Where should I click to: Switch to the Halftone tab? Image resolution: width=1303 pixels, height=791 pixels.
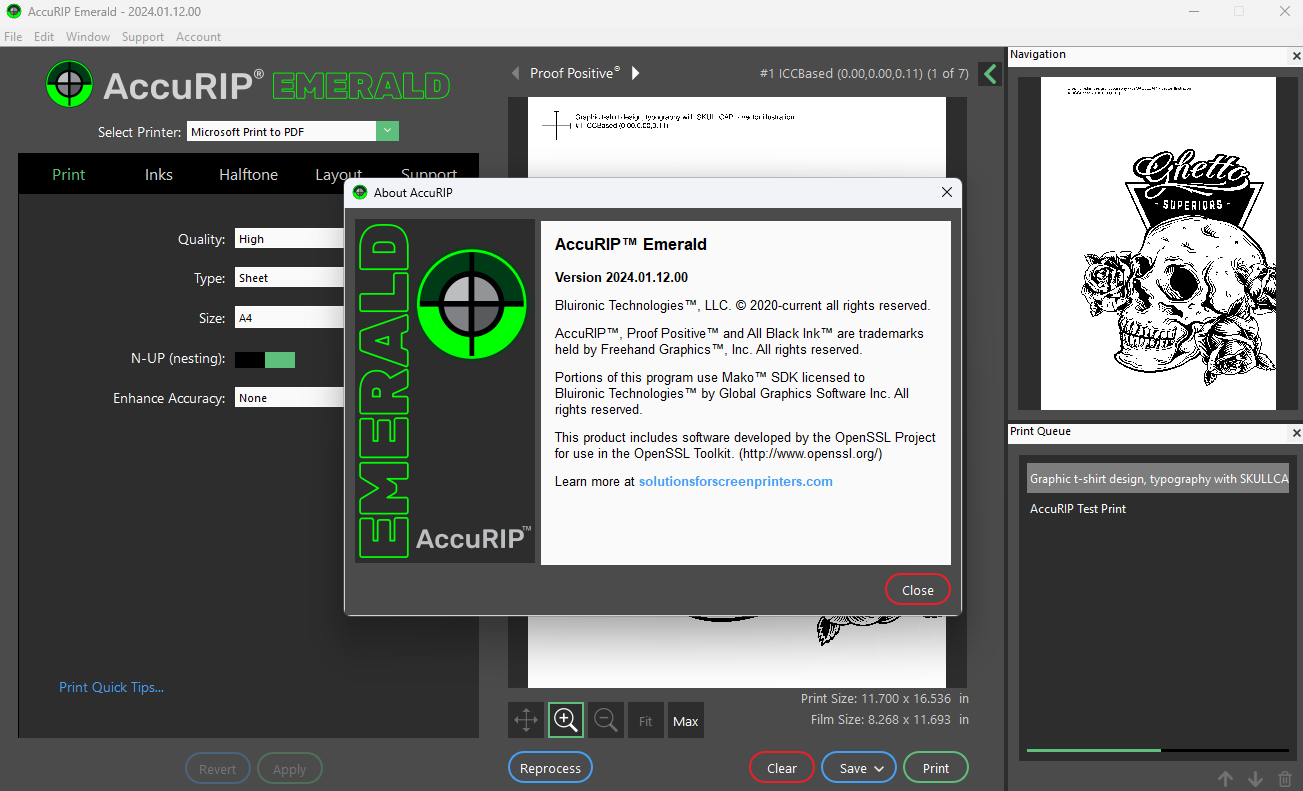click(249, 175)
